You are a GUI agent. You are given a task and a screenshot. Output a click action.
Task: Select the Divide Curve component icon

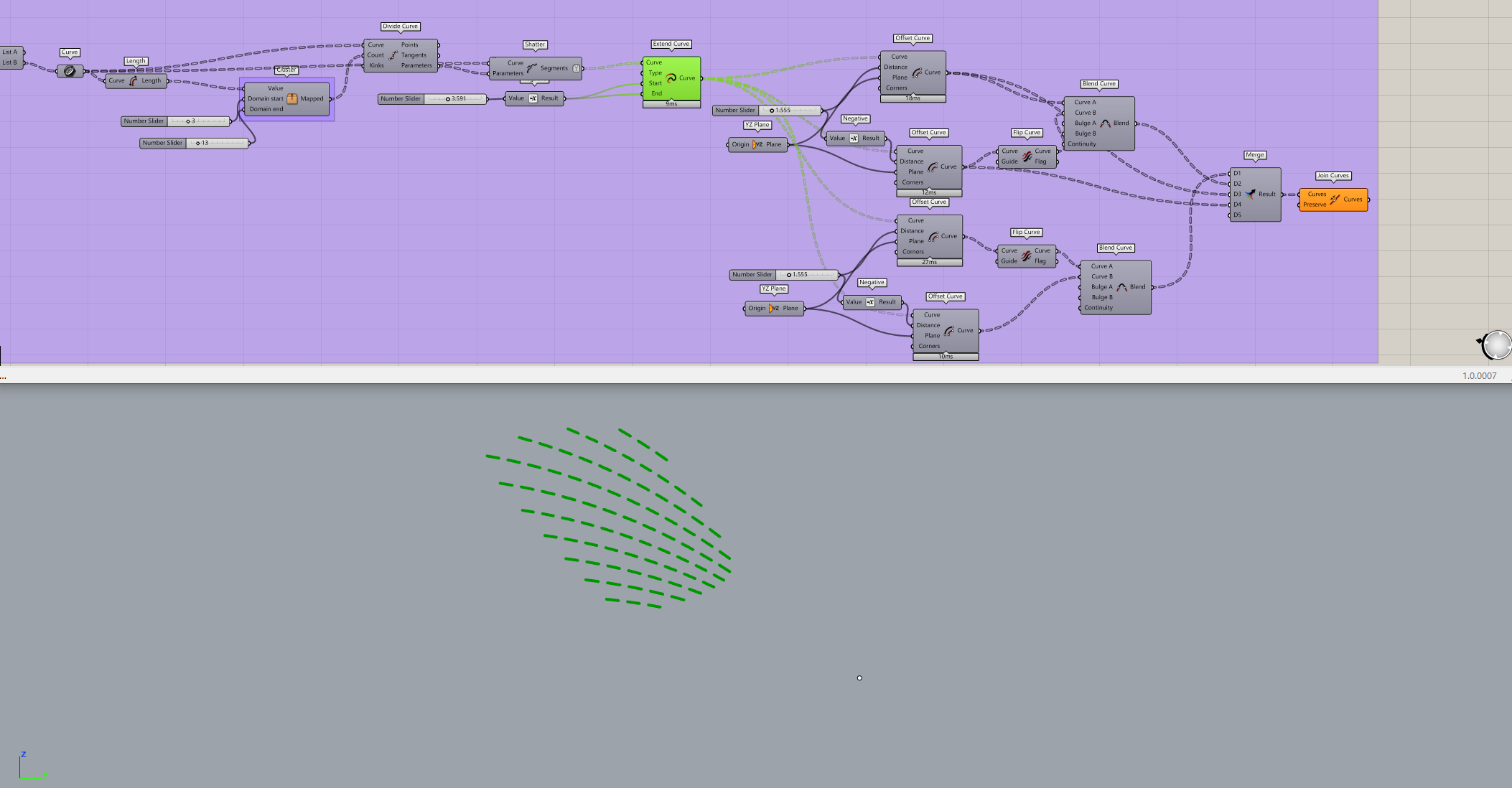(x=393, y=55)
